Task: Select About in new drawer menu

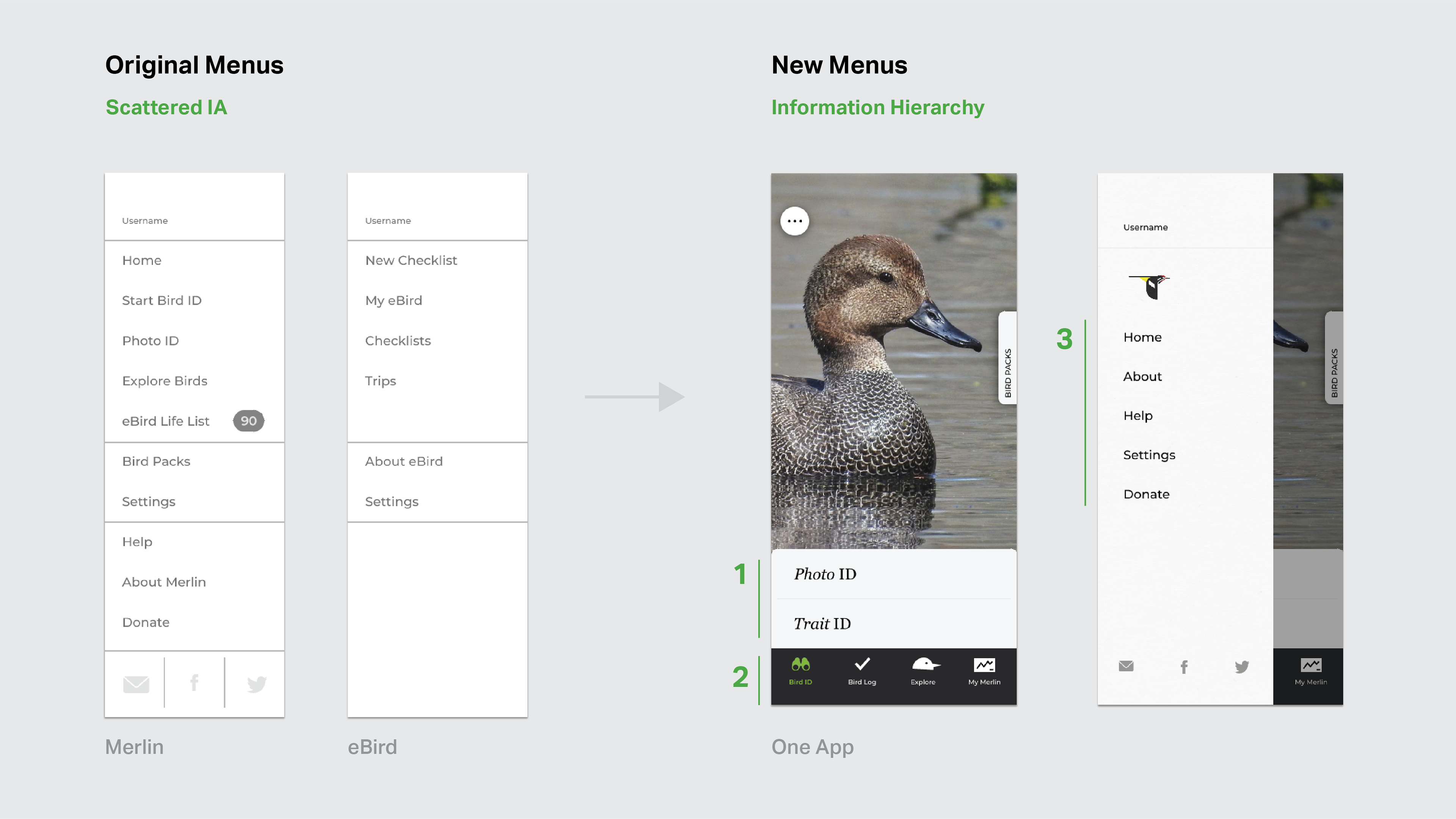Action: point(1142,376)
